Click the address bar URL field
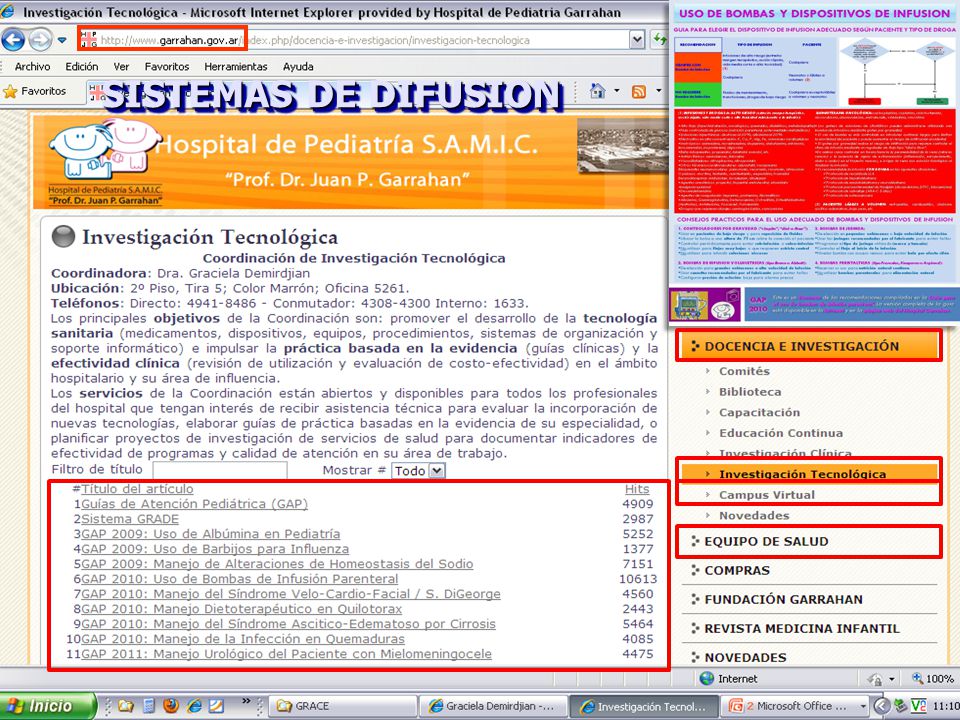The width and height of the screenshot is (960, 720). pyautogui.click(x=354, y=40)
